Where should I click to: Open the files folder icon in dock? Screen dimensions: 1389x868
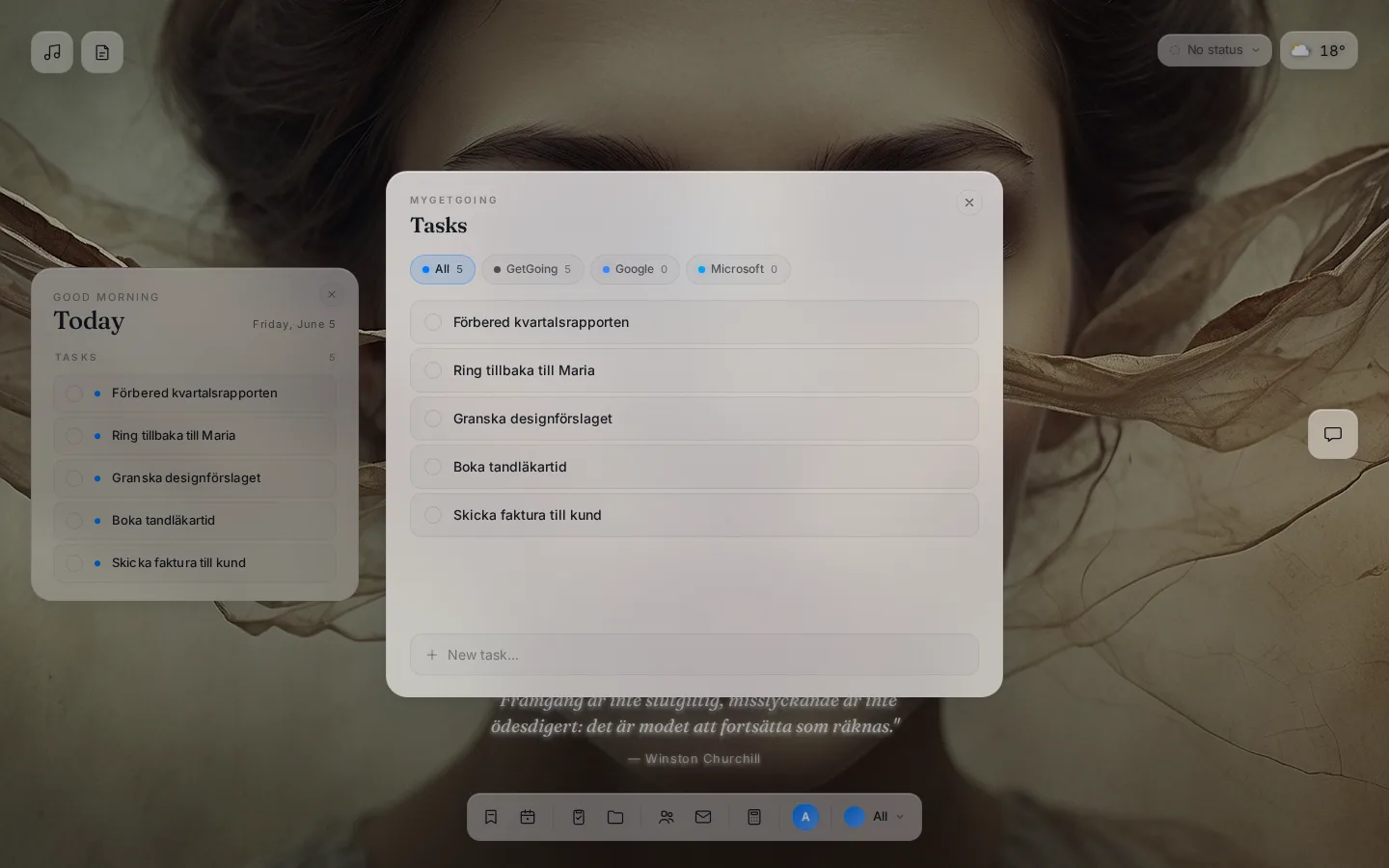coord(615,817)
